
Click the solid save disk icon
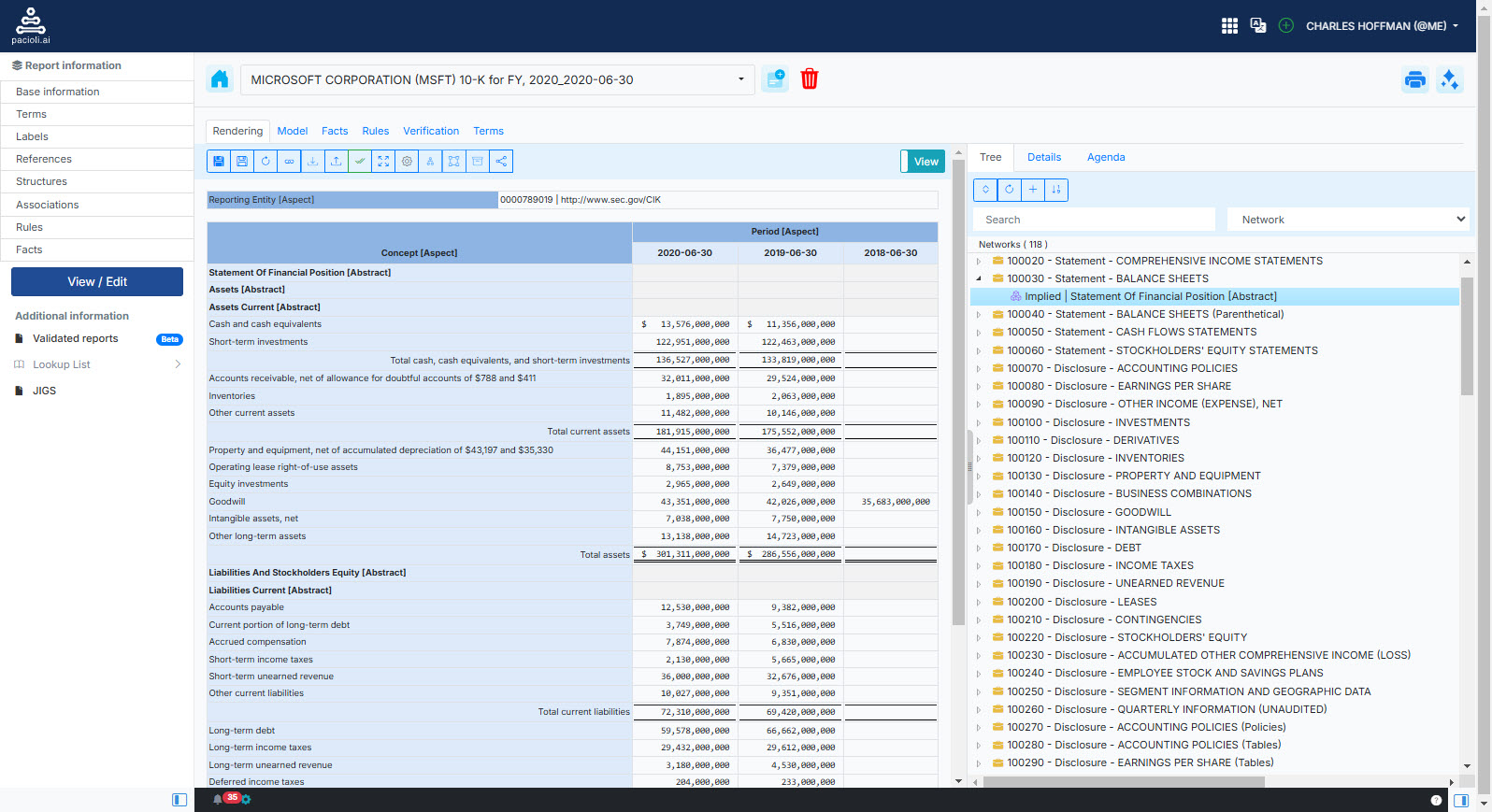coord(219,162)
